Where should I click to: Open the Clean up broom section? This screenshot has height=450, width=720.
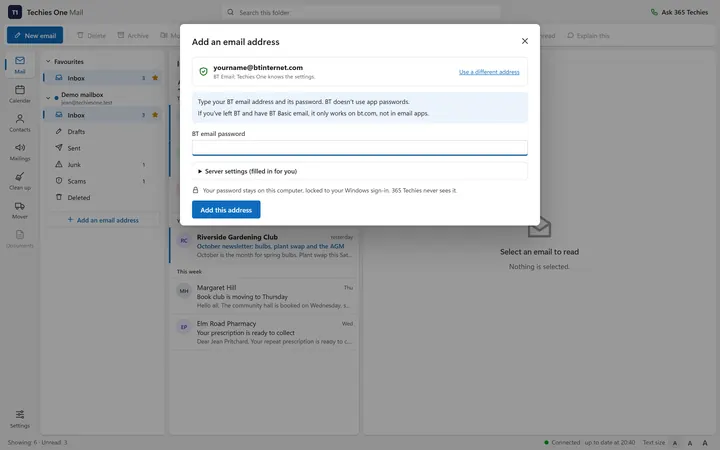tap(20, 181)
